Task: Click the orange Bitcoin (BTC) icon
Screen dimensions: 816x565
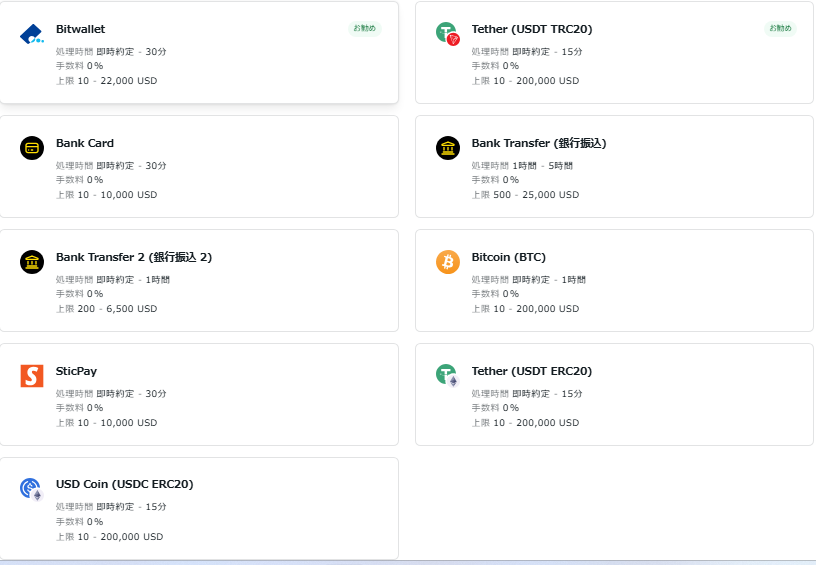Action: (x=448, y=262)
